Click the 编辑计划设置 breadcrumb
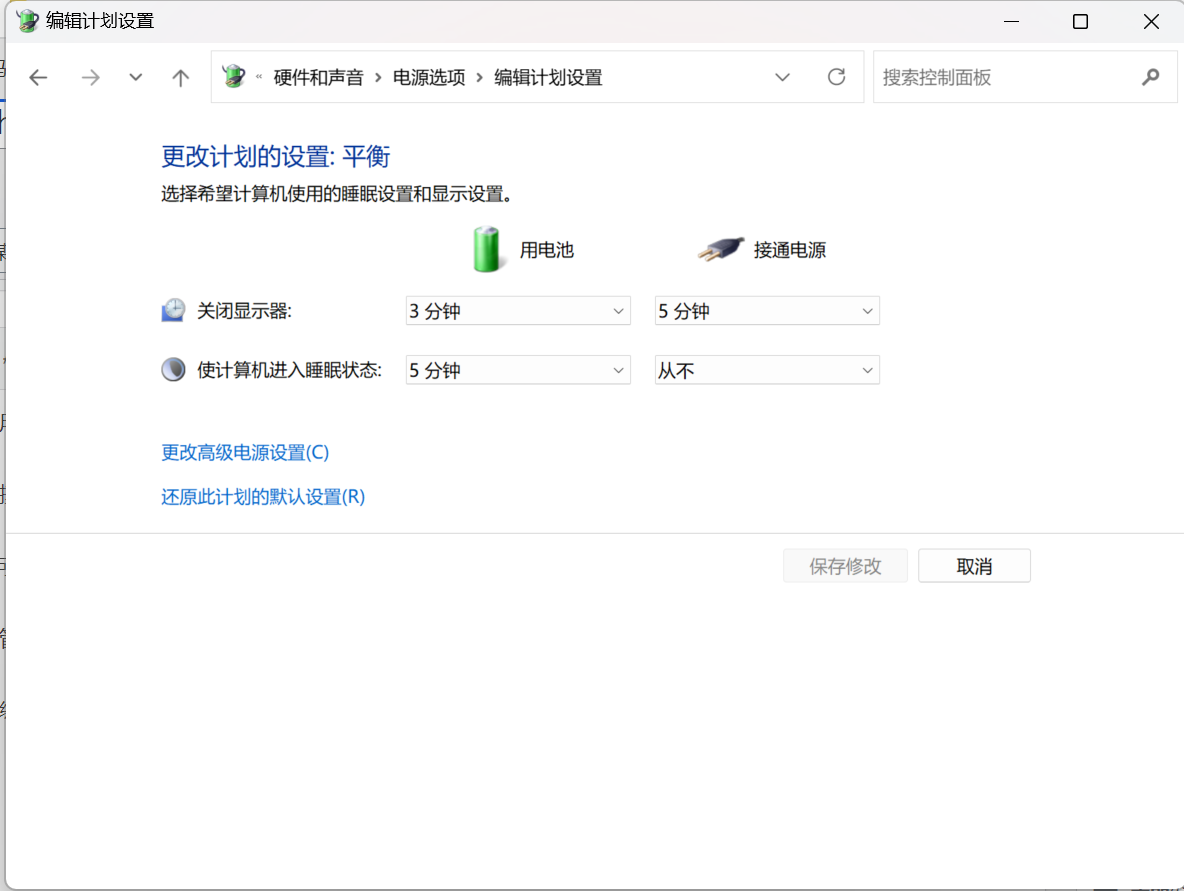 [548, 77]
